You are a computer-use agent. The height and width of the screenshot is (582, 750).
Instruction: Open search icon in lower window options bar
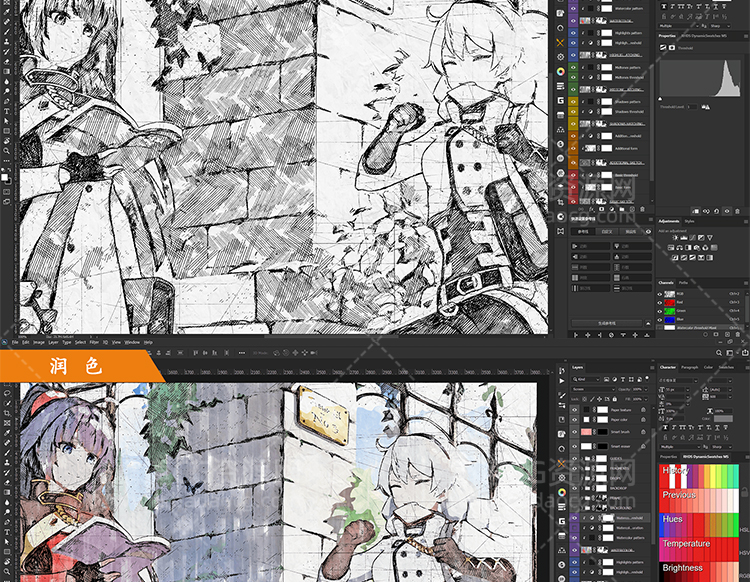[719, 352]
